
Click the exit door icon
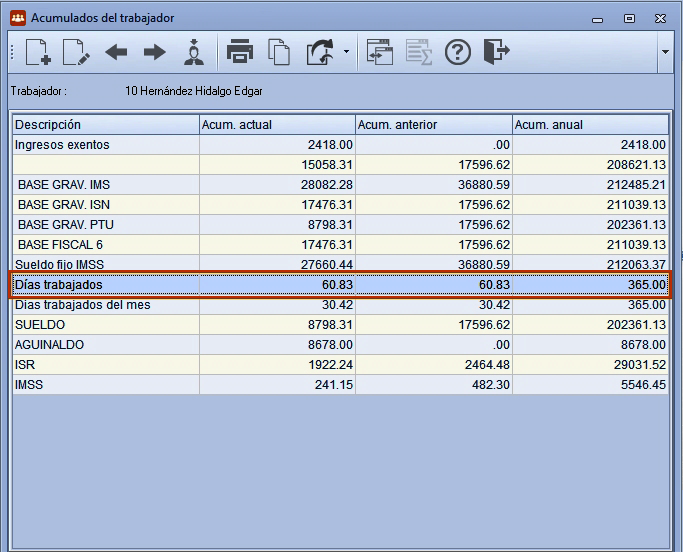point(497,52)
